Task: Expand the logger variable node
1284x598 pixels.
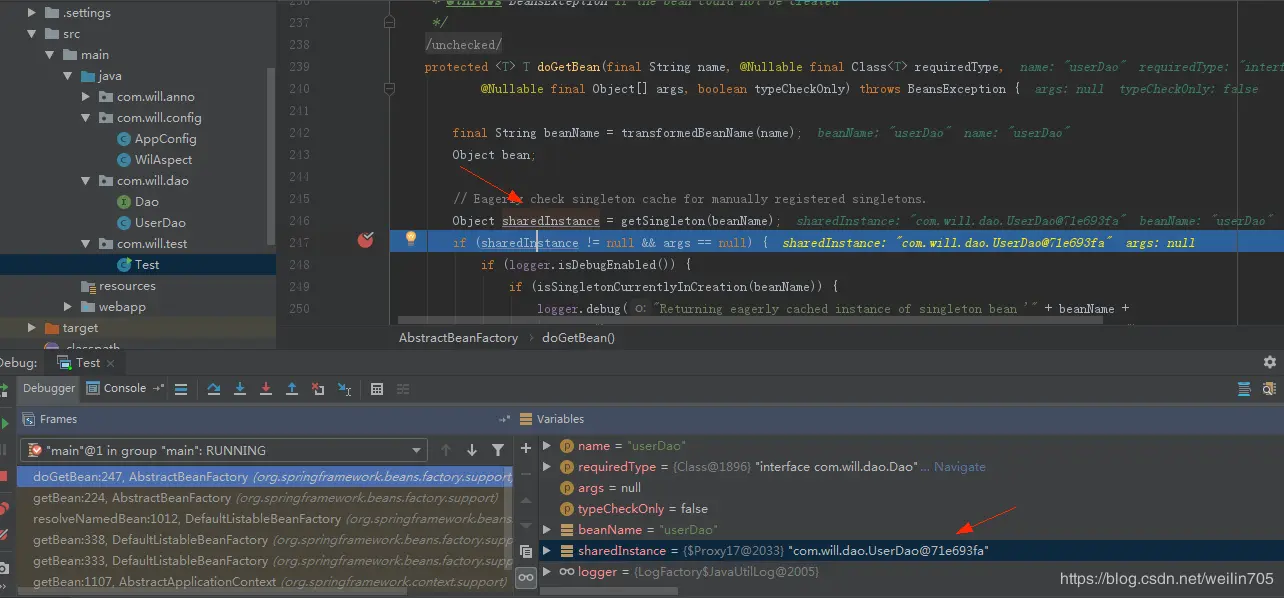Action: point(546,572)
